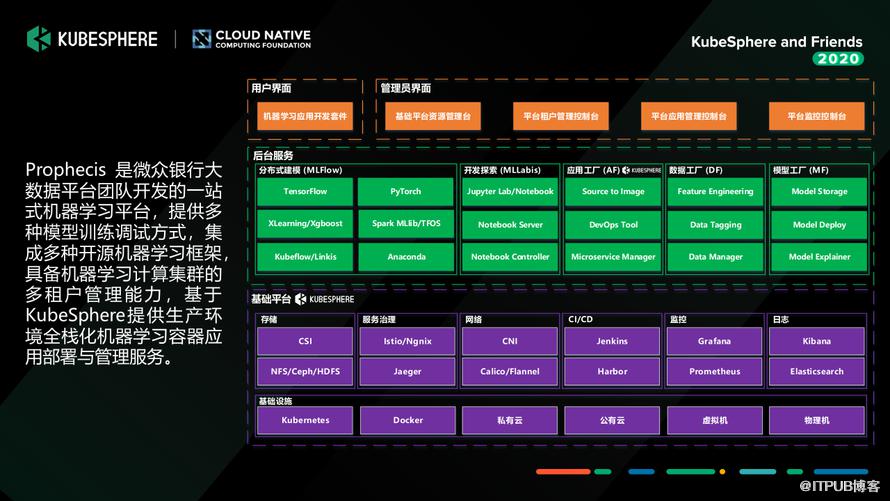The image size is (890, 501).
Task: Click the 服务治理 column header
Action: coord(379,319)
